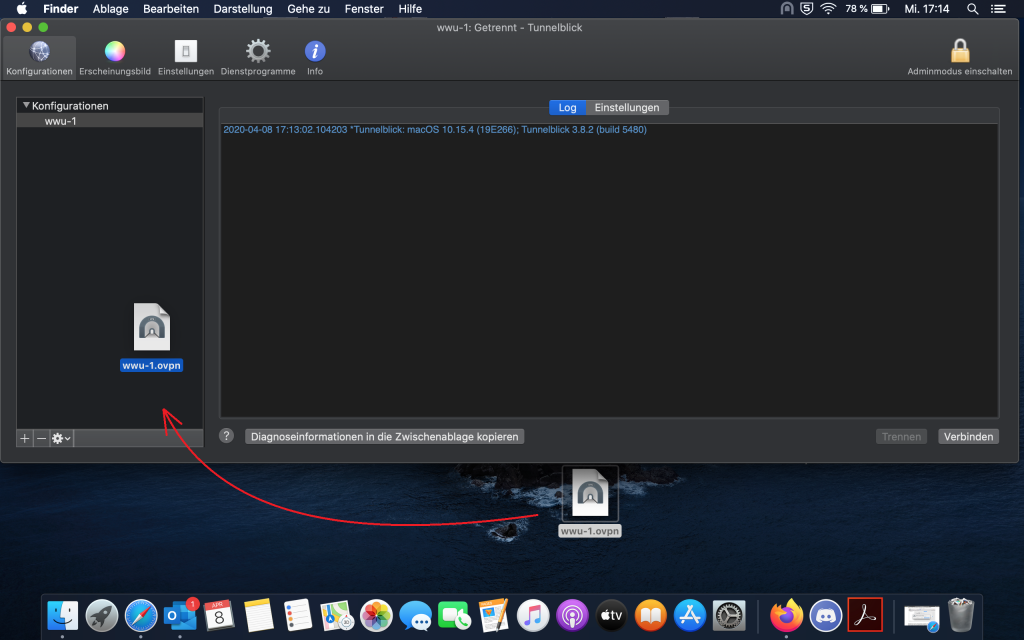Open Safari from the Dock
This screenshot has width=1024, height=640.
click(x=141, y=615)
